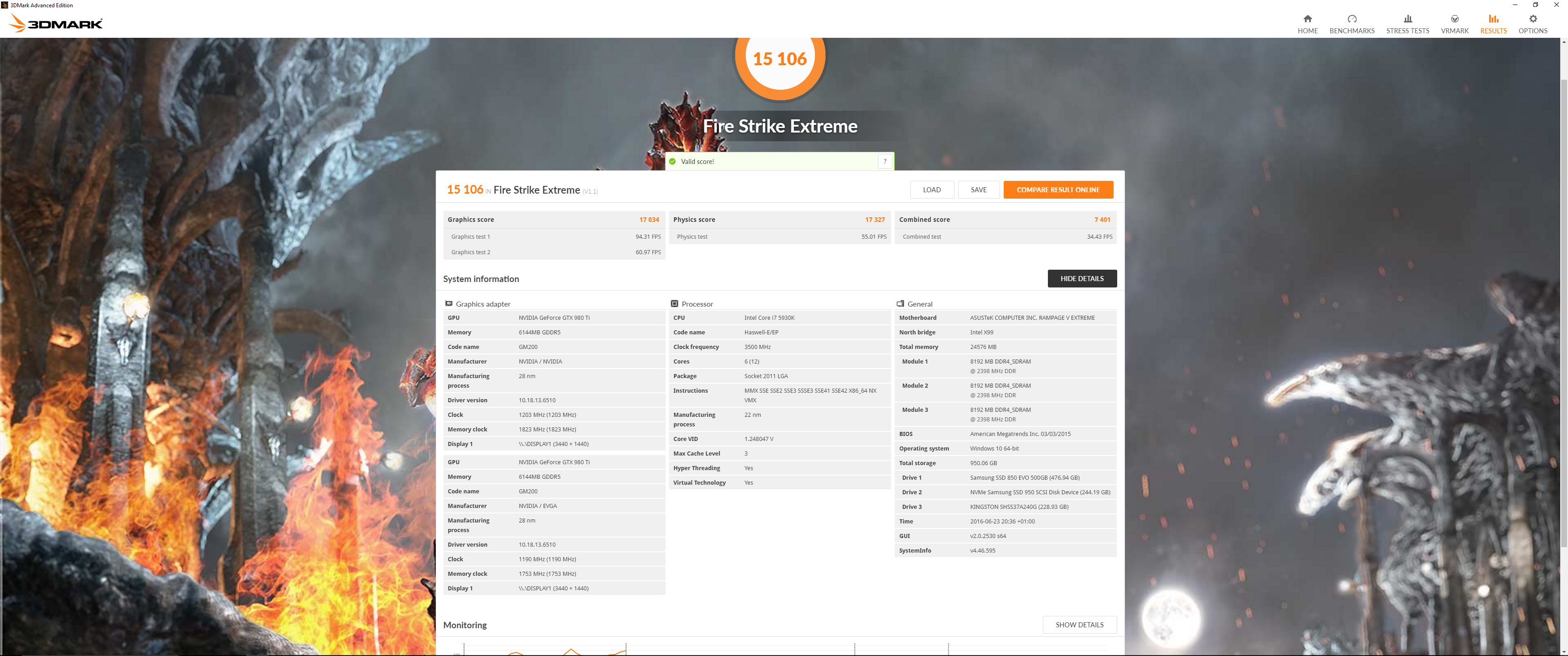Click the green valid score checkmark icon
This screenshot has height=656, width=1568.
click(672, 161)
